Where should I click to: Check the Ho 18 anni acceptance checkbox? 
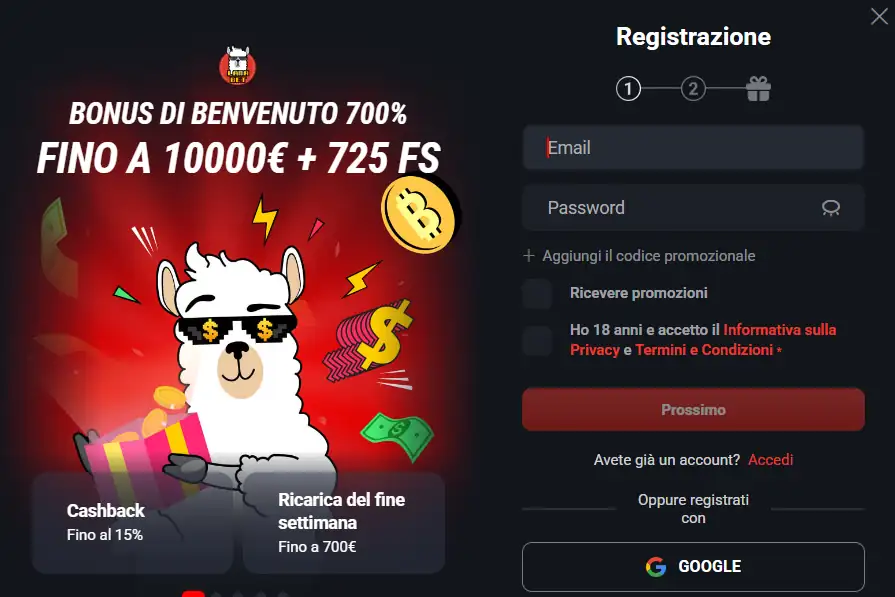pos(537,340)
